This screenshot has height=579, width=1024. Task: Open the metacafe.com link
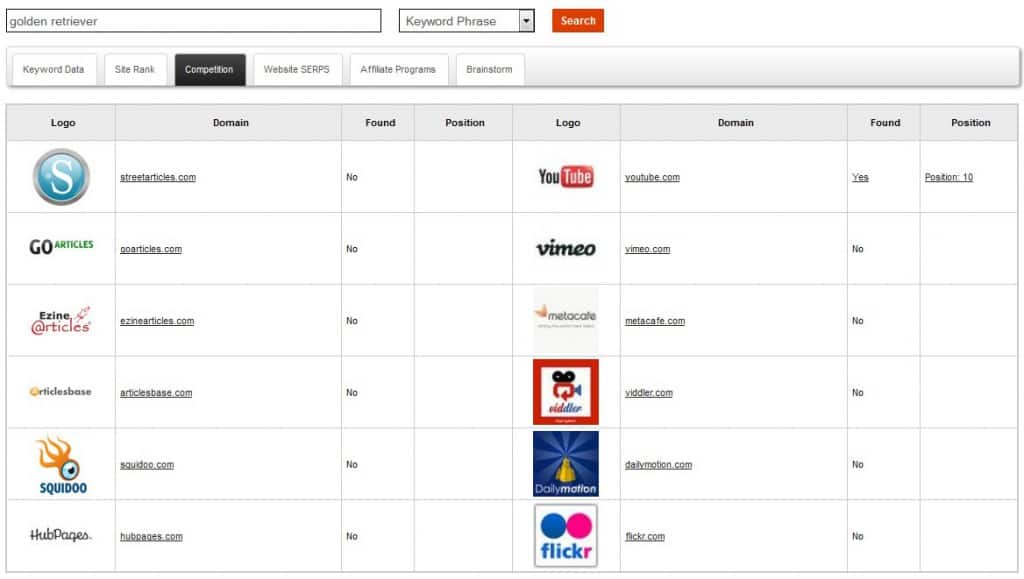pyautogui.click(x=655, y=321)
